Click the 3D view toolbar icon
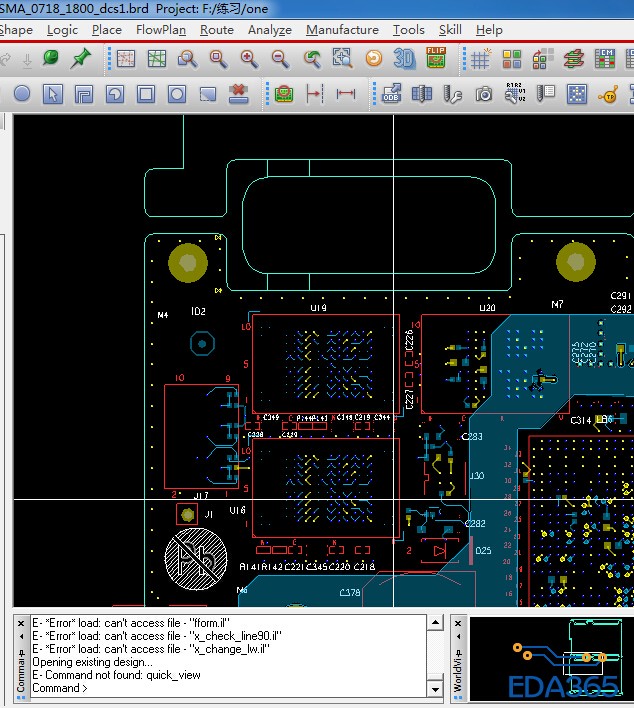This screenshot has height=708, width=634. point(405,59)
